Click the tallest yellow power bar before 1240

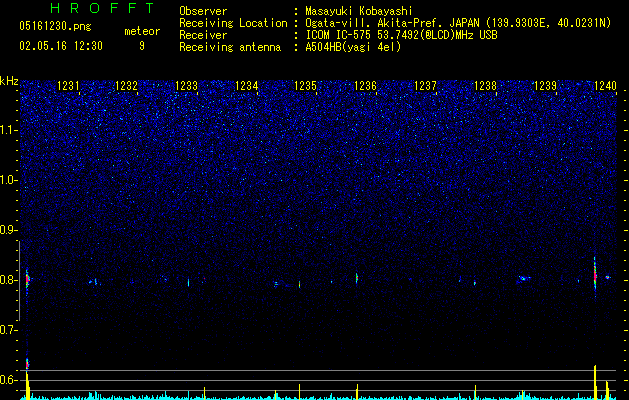pos(595,381)
